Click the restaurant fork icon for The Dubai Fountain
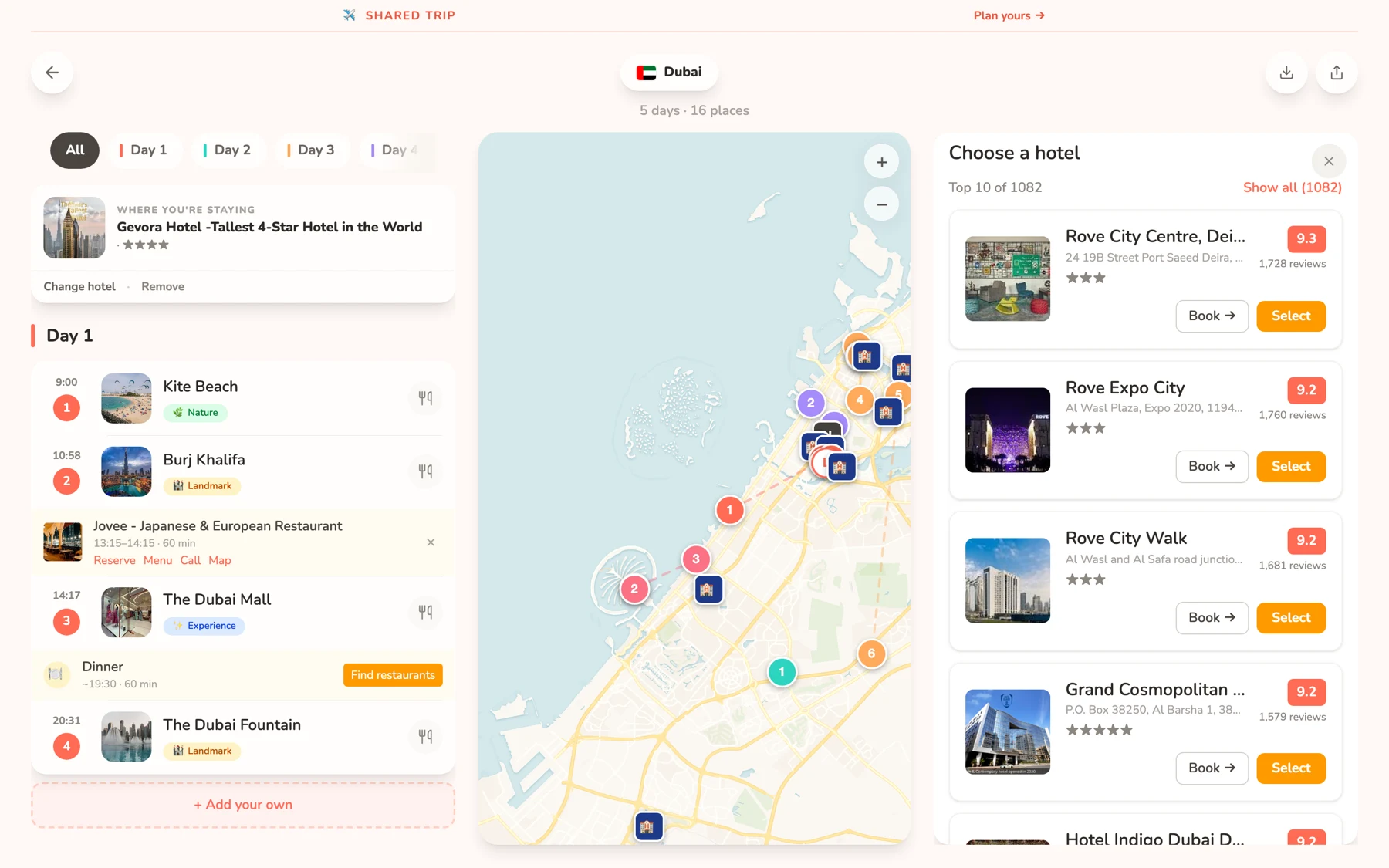Image resolution: width=1389 pixels, height=868 pixels. (425, 736)
